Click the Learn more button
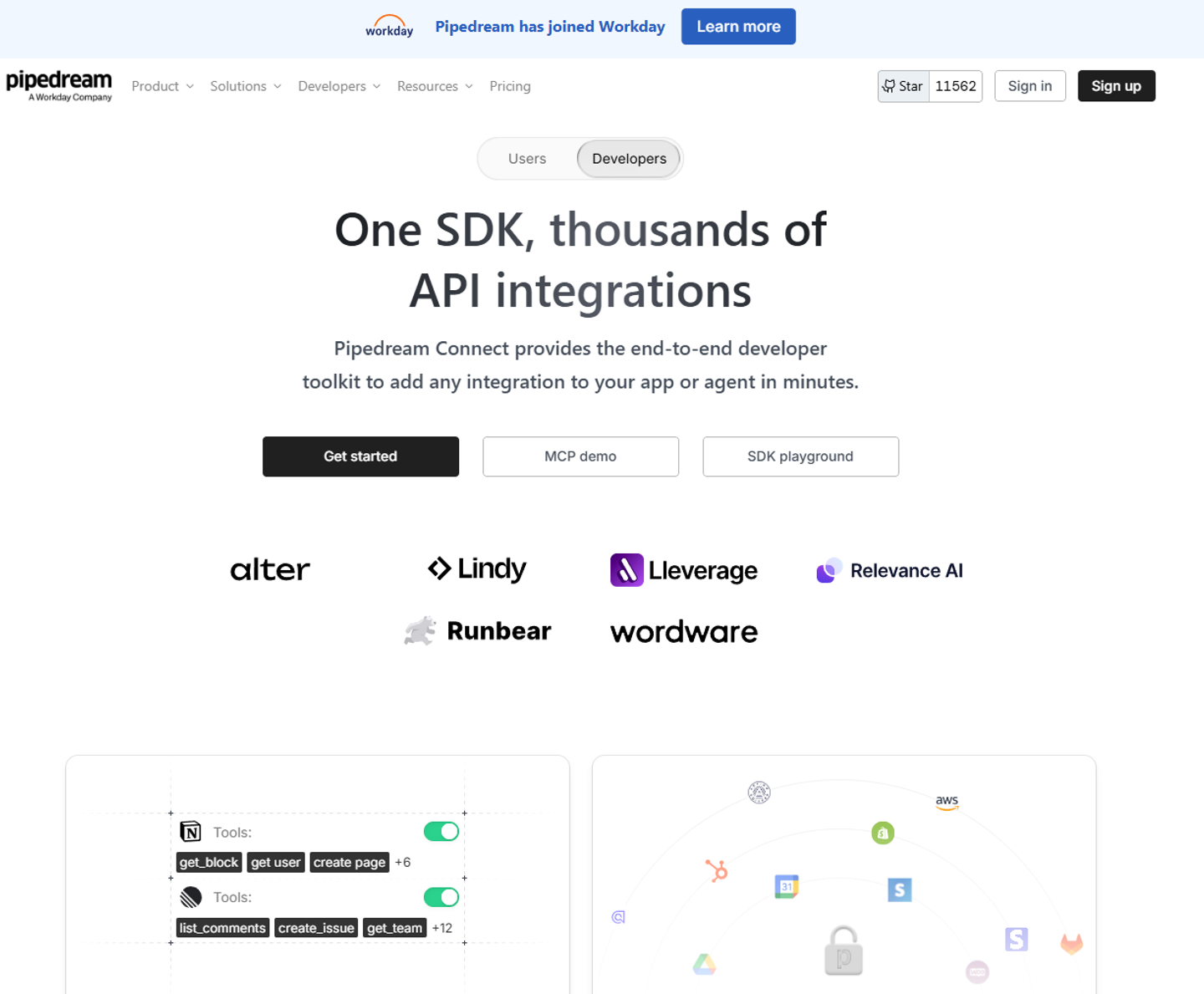The image size is (1204, 994). 738,27
